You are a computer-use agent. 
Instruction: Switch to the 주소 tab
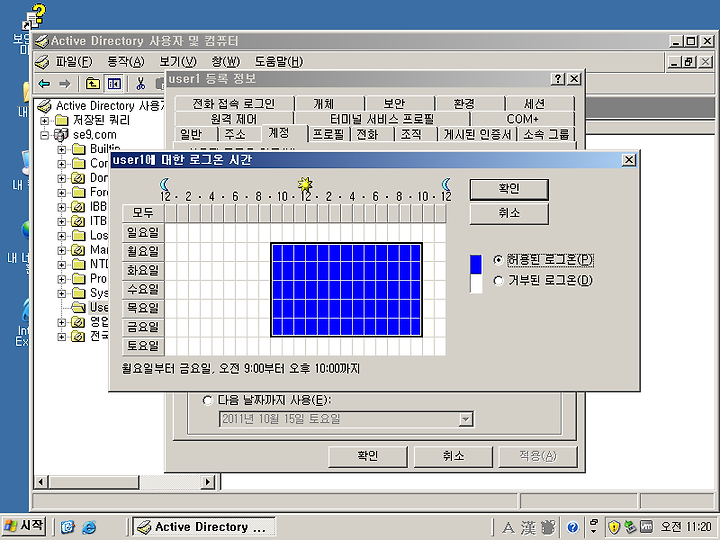coord(235,134)
